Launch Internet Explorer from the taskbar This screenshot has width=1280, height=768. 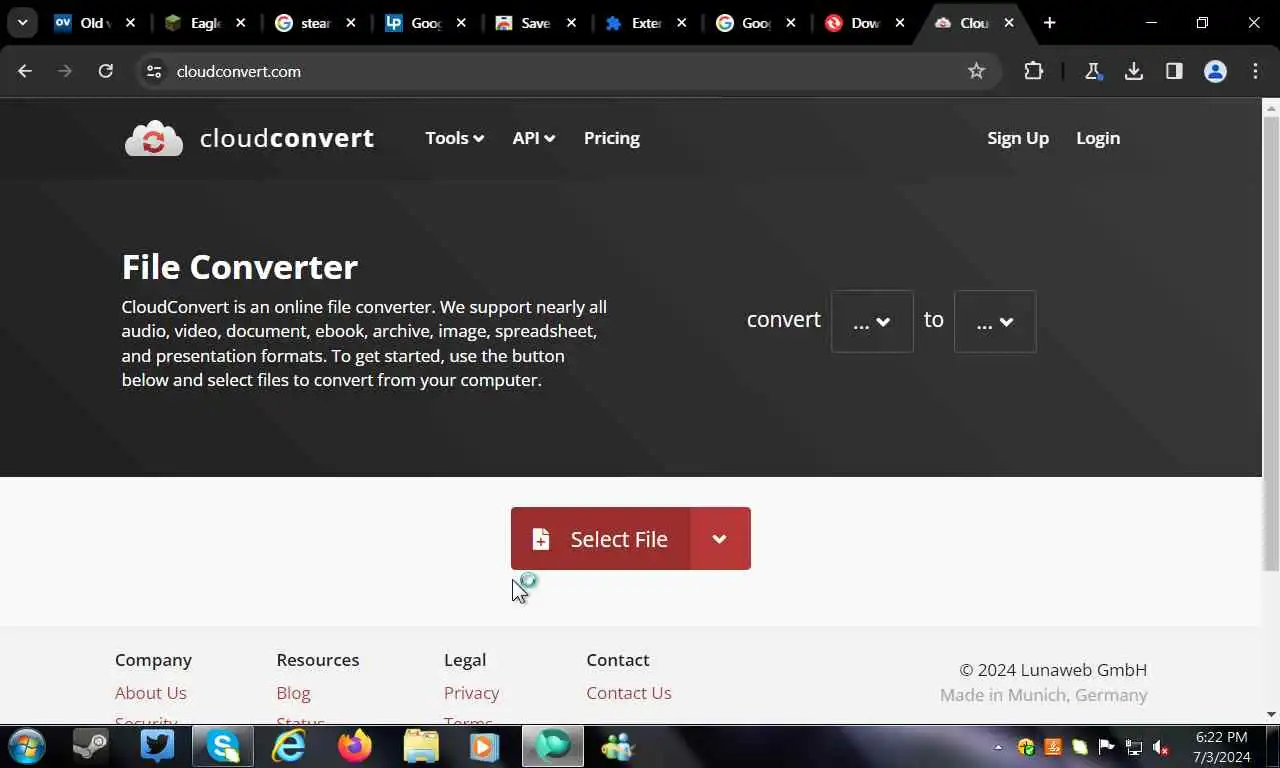click(289, 747)
